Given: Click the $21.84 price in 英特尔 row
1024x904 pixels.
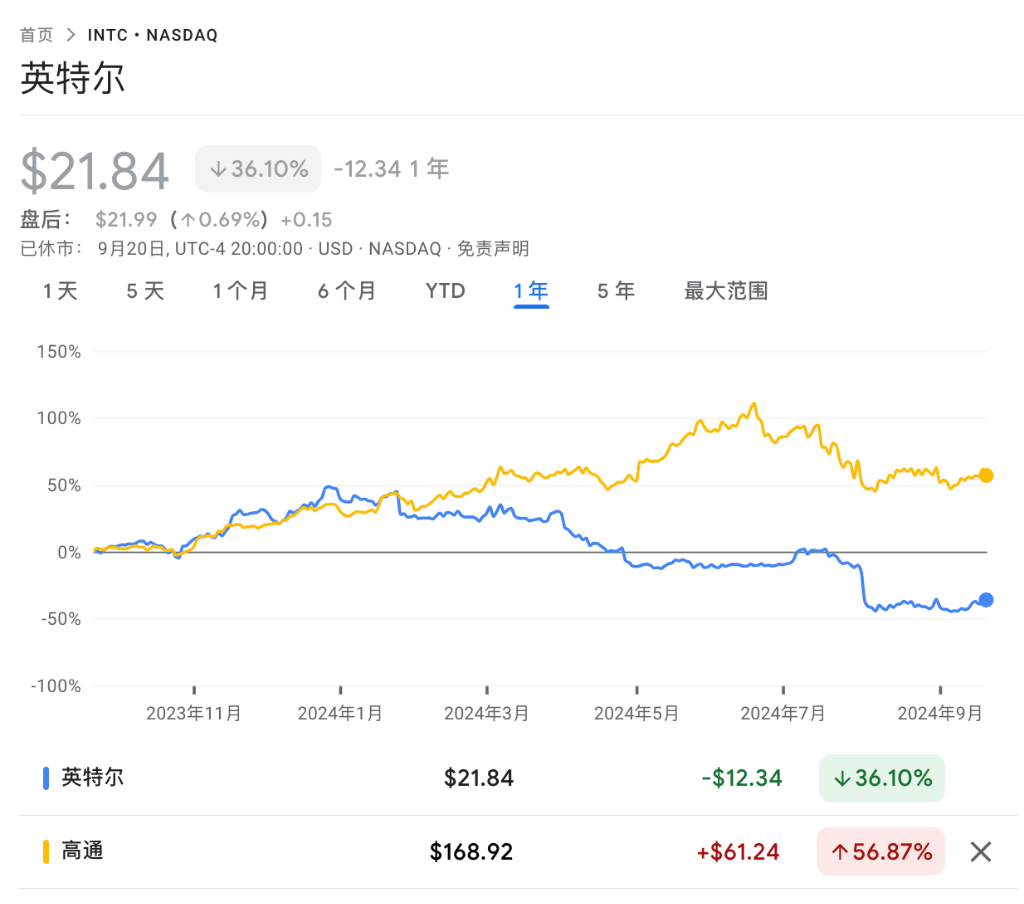Looking at the screenshot, I should click(x=479, y=778).
